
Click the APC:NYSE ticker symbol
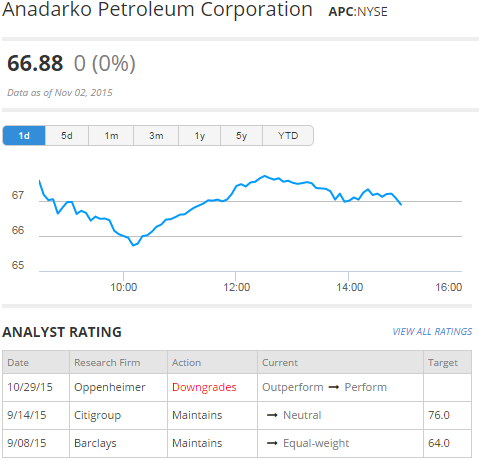click(x=358, y=12)
